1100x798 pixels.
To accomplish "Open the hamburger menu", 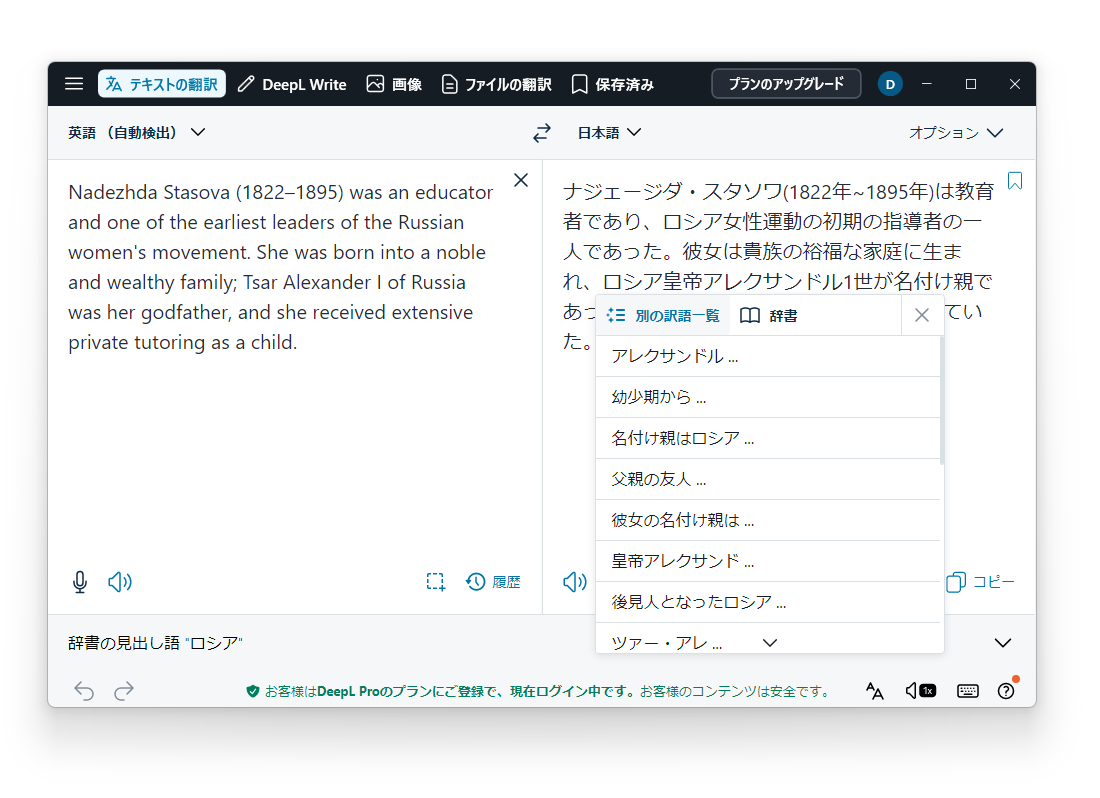I will 73,84.
